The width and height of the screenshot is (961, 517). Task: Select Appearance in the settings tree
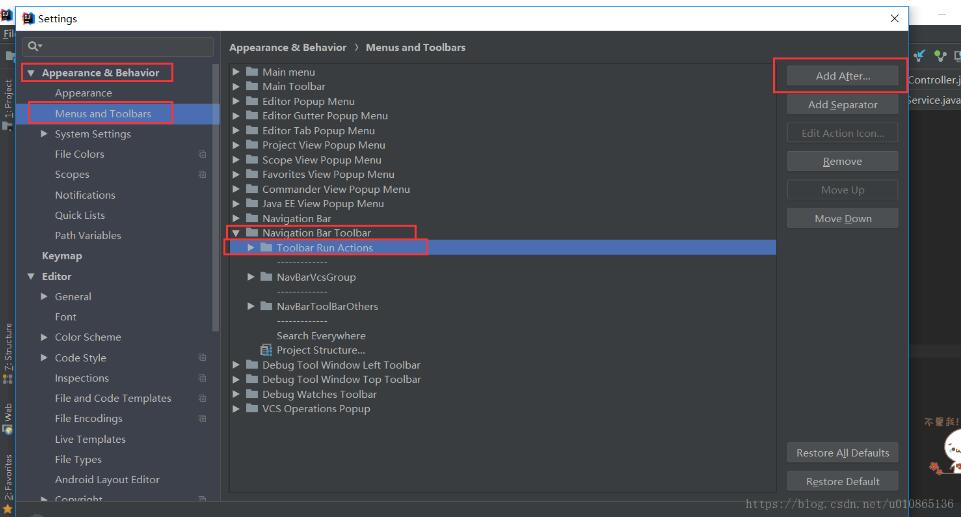pos(83,93)
